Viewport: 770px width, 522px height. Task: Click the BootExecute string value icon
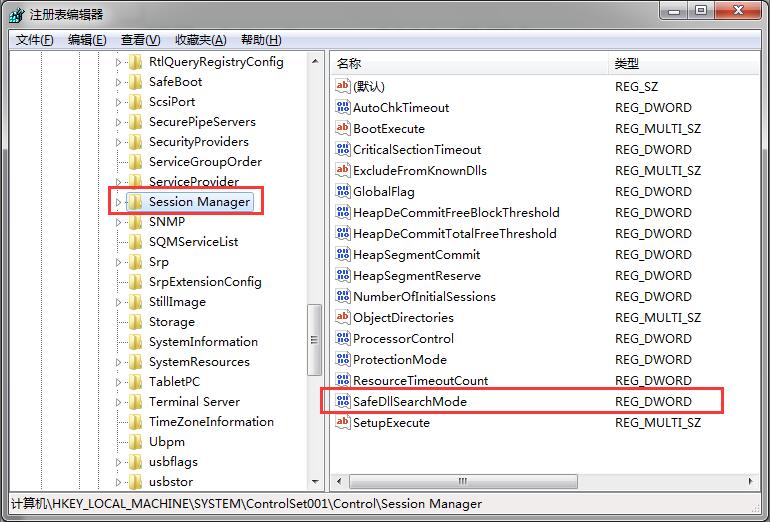pyautogui.click(x=342, y=128)
